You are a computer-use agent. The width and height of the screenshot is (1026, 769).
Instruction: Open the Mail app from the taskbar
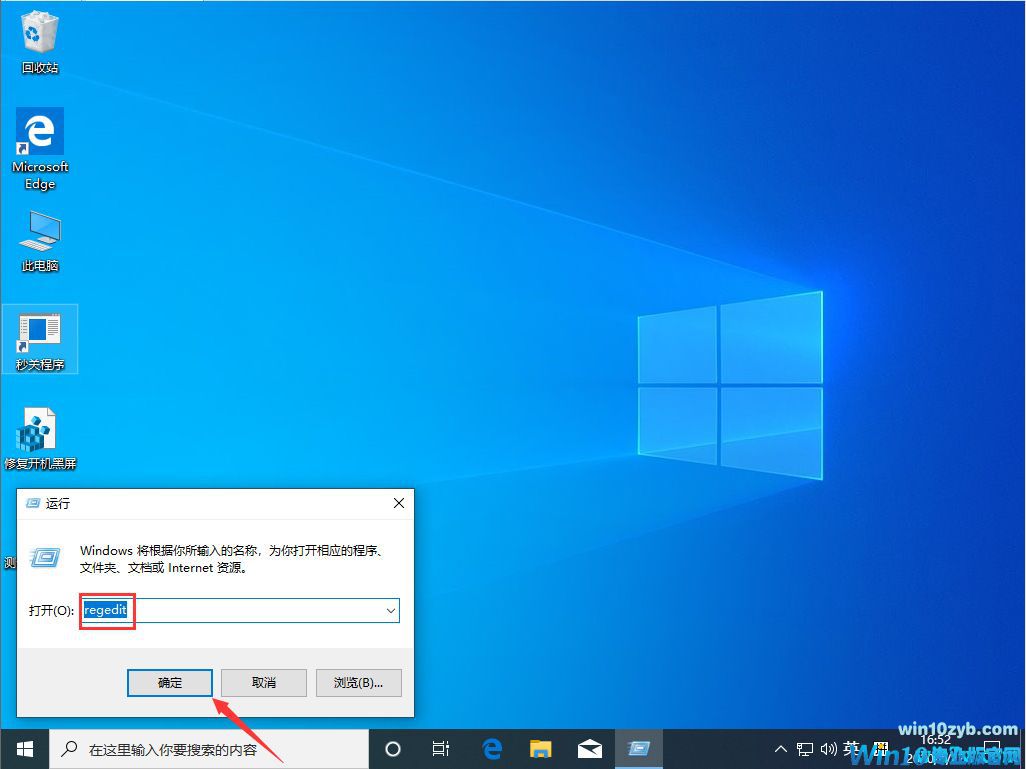[589, 748]
